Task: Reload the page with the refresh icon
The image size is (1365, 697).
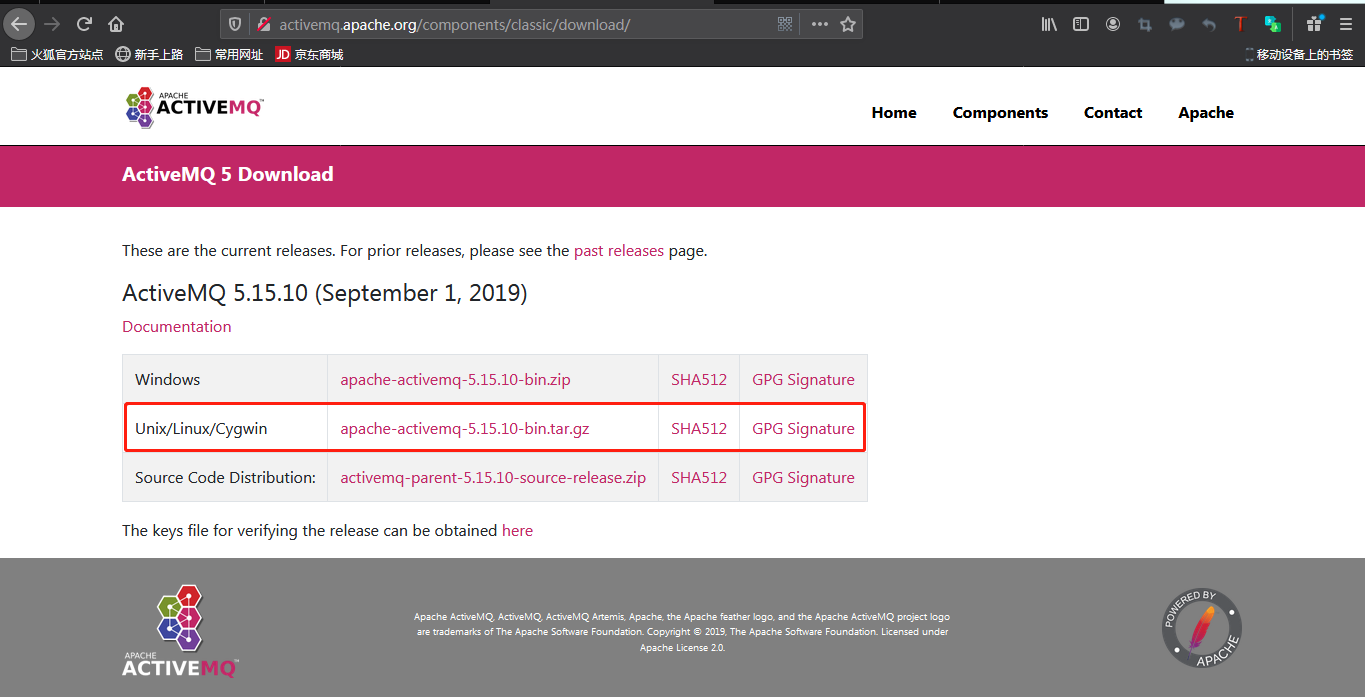Action: click(x=85, y=24)
